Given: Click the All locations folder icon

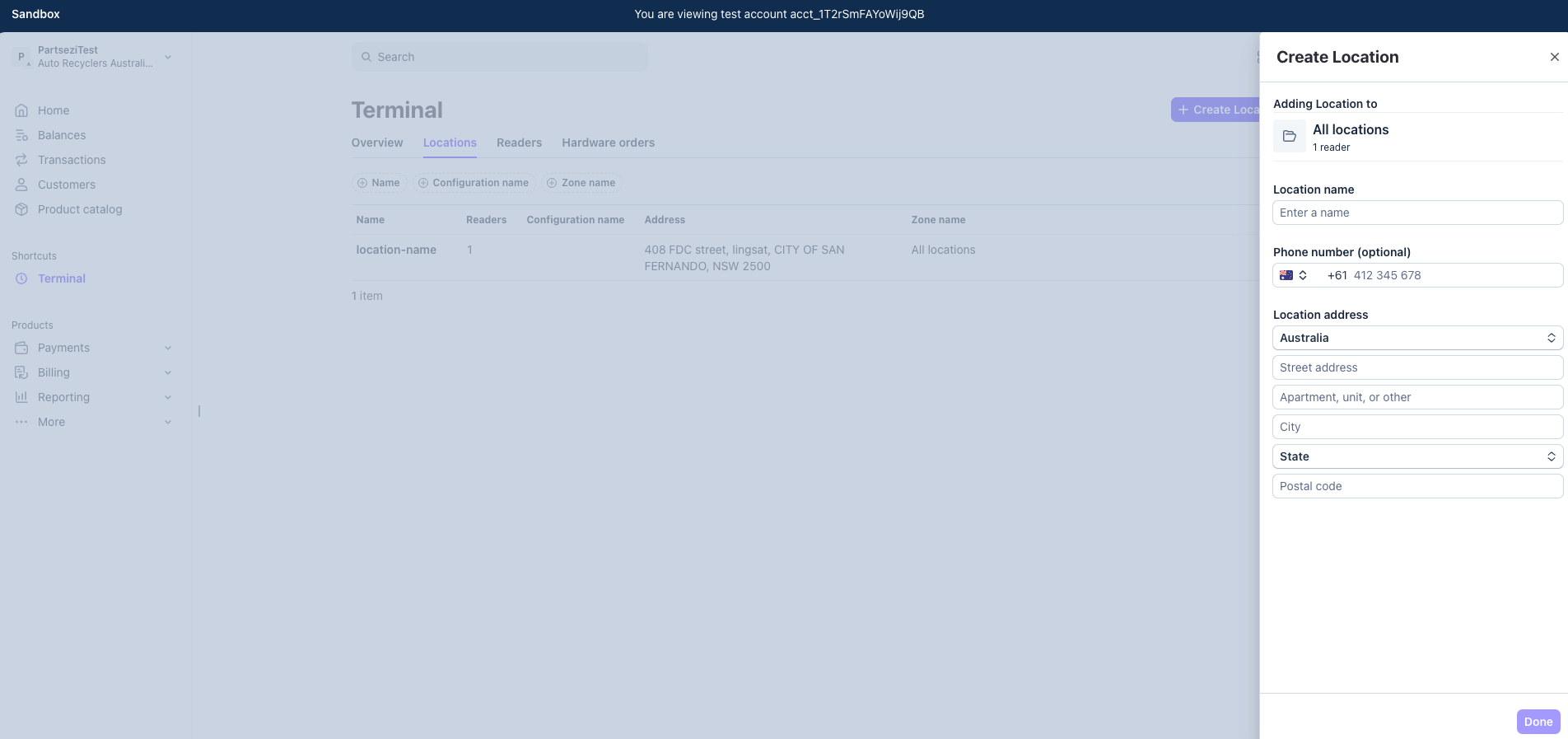Looking at the screenshot, I should pyautogui.click(x=1290, y=137).
